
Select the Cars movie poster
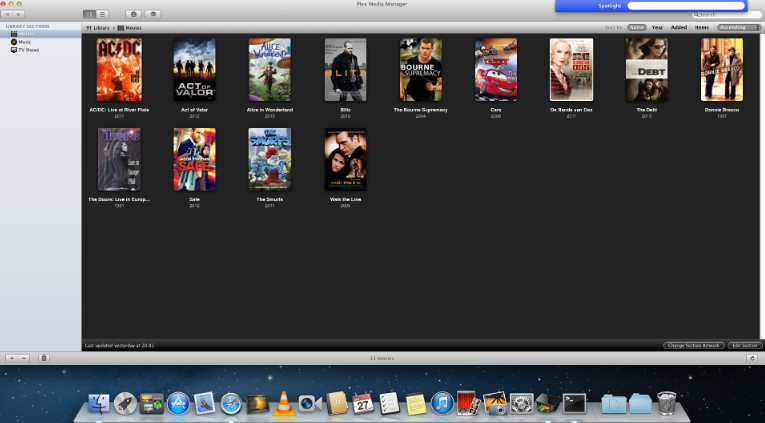coord(496,70)
